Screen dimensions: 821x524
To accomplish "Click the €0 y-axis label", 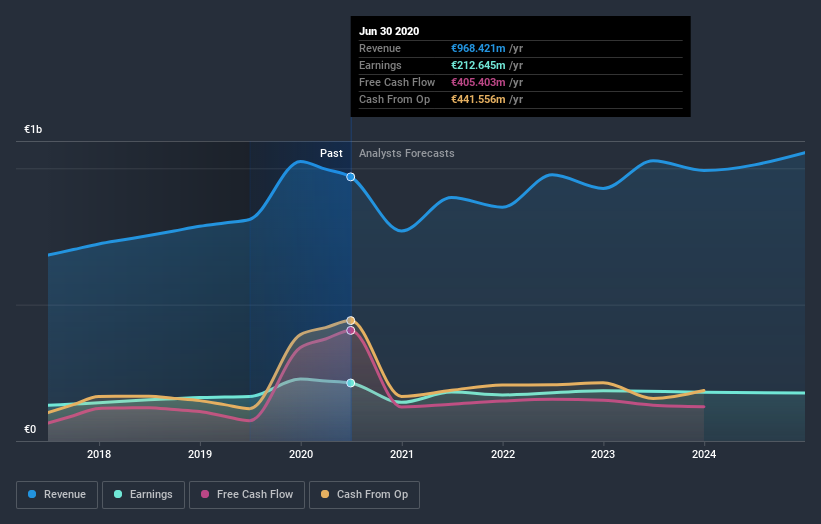I will [x=30, y=429].
